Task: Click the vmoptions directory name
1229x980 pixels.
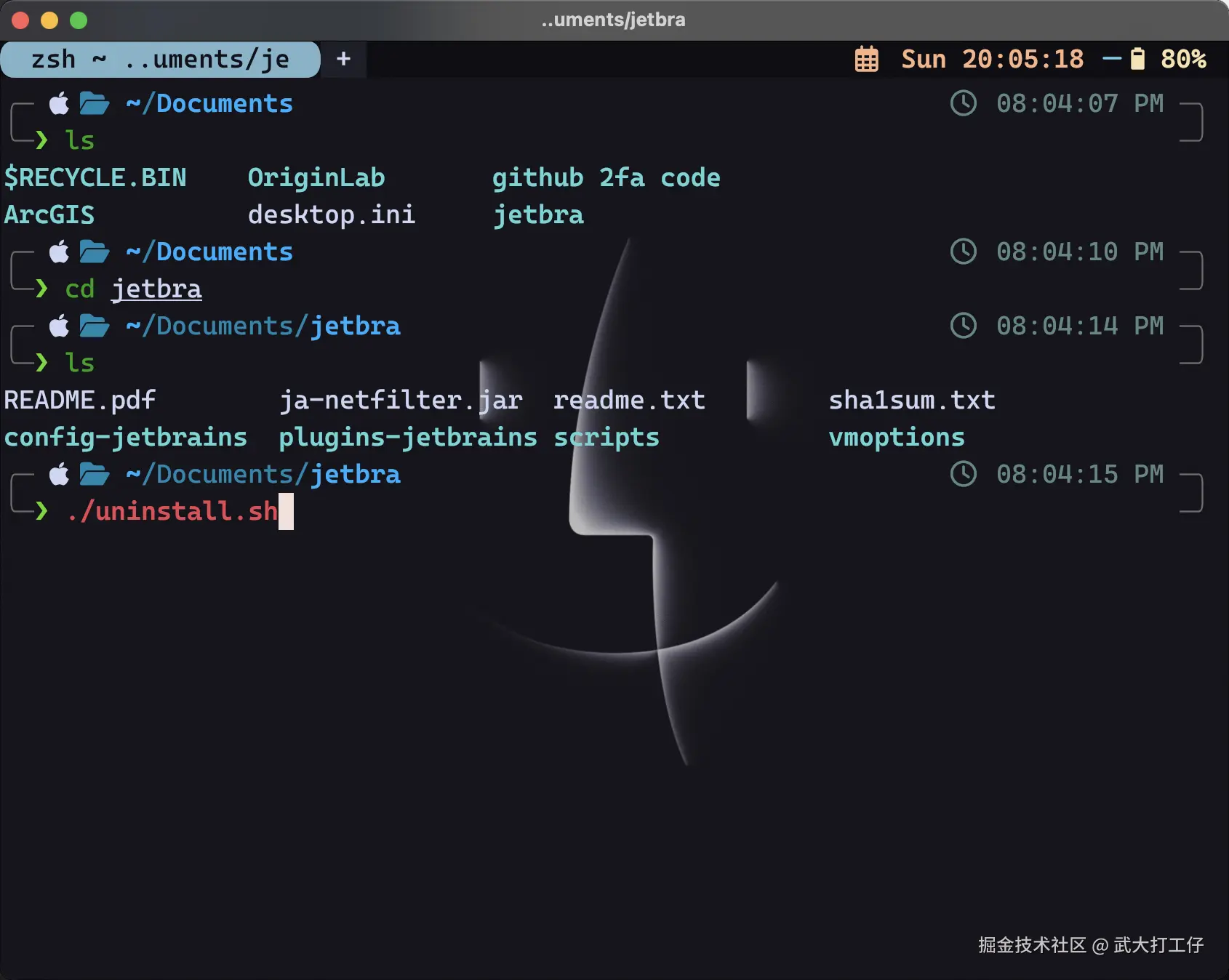Action: pyautogui.click(x=897, y=438)
